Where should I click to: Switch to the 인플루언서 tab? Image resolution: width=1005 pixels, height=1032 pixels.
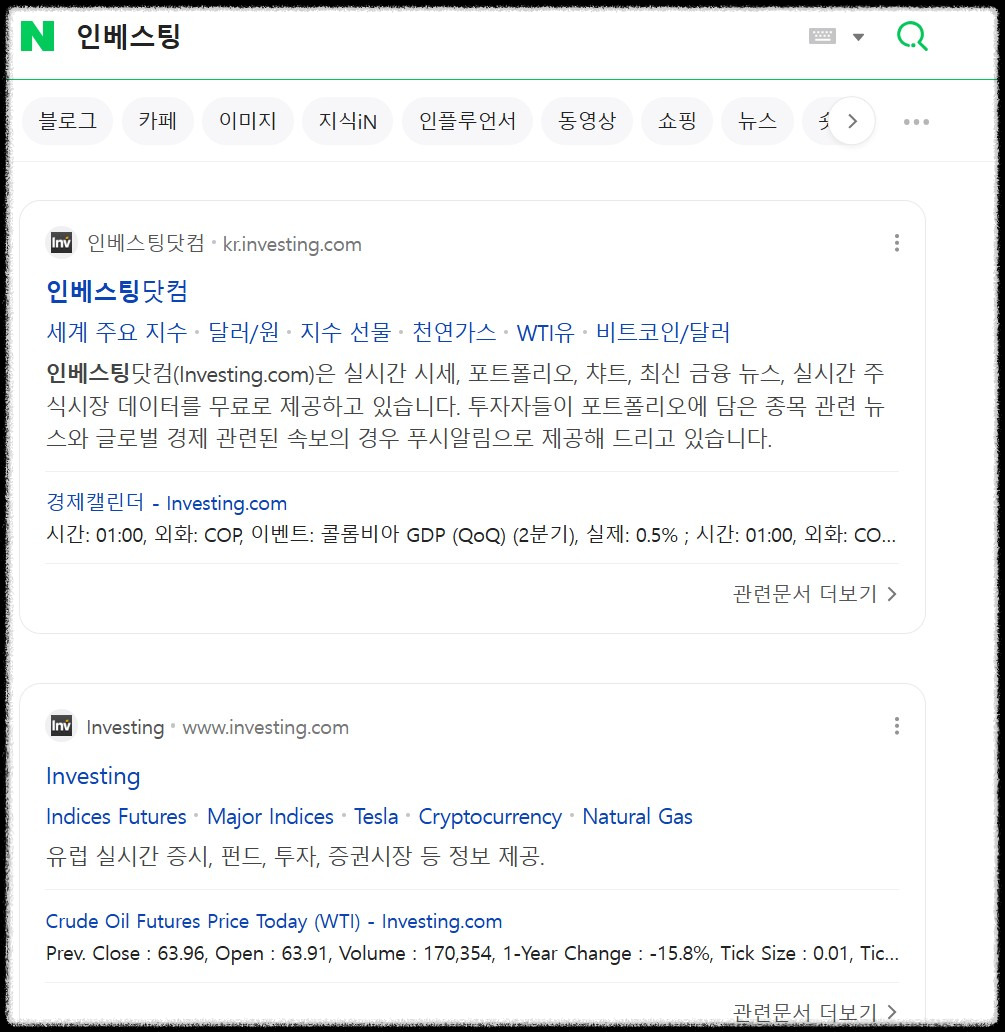click(x=467, y=121)
